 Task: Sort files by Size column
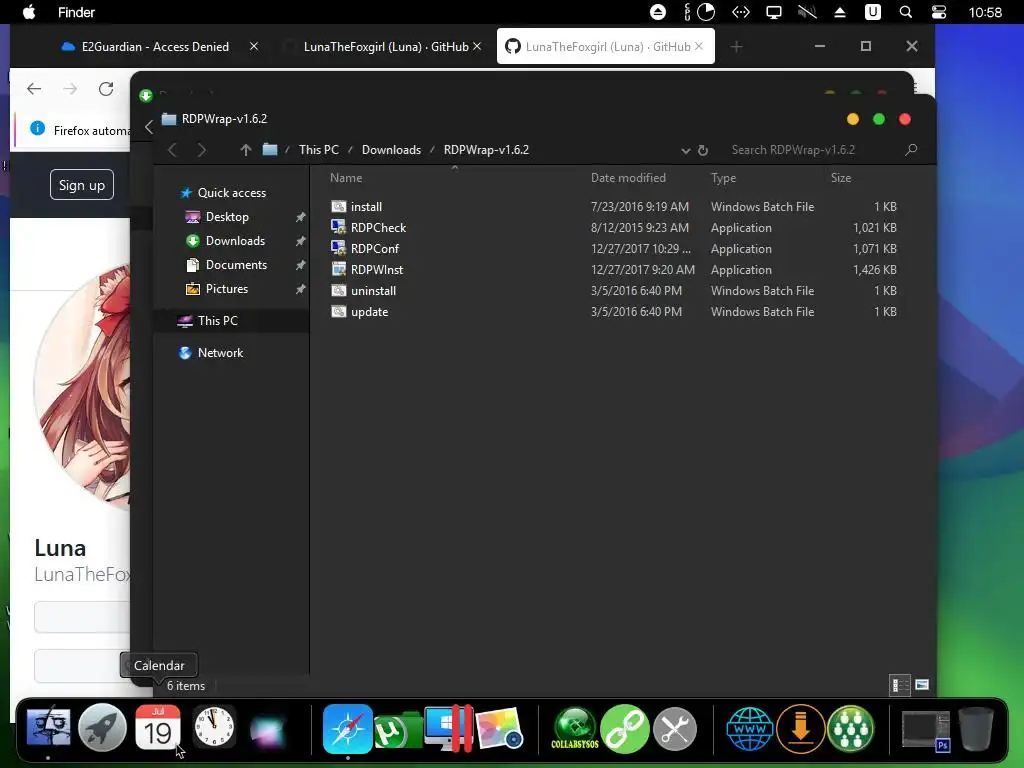[x=840, y=178]
